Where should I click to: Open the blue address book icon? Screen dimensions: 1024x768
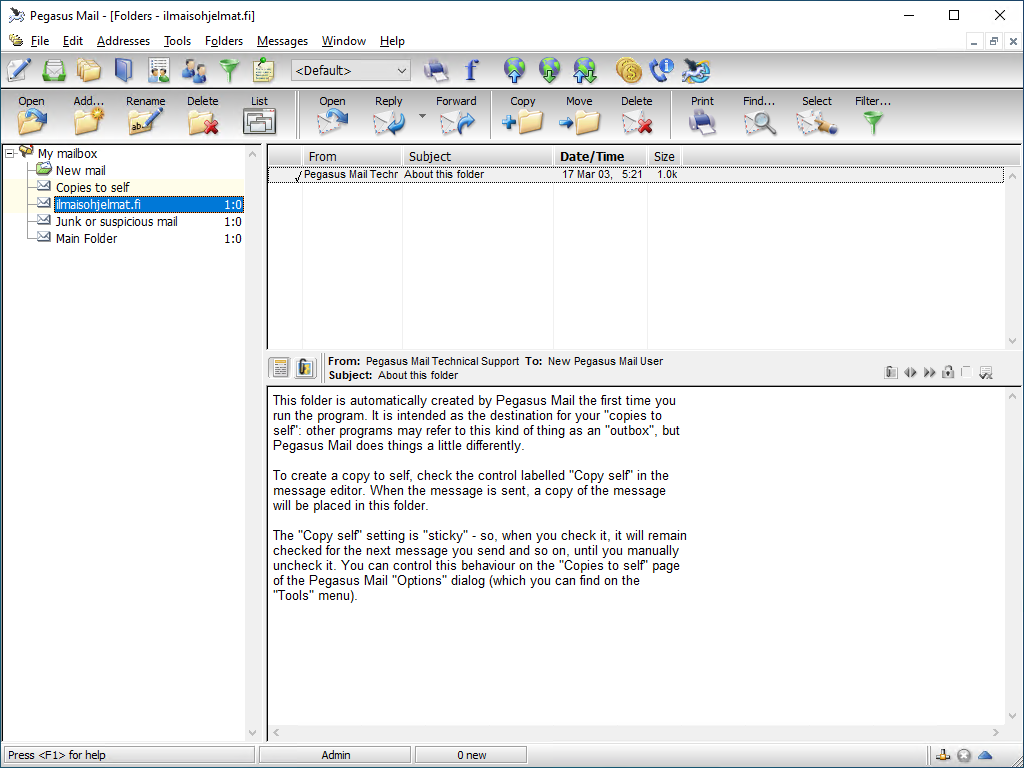tap(123, 70)
